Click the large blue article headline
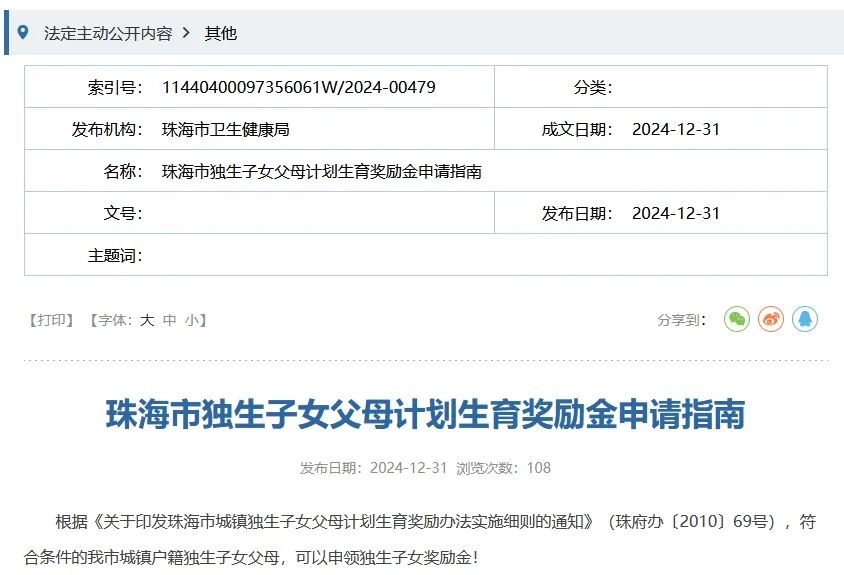 point(425,414)
